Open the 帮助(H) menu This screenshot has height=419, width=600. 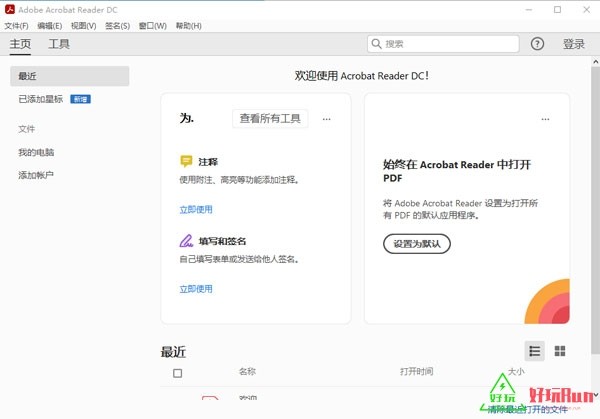click(x=189, y=26)
